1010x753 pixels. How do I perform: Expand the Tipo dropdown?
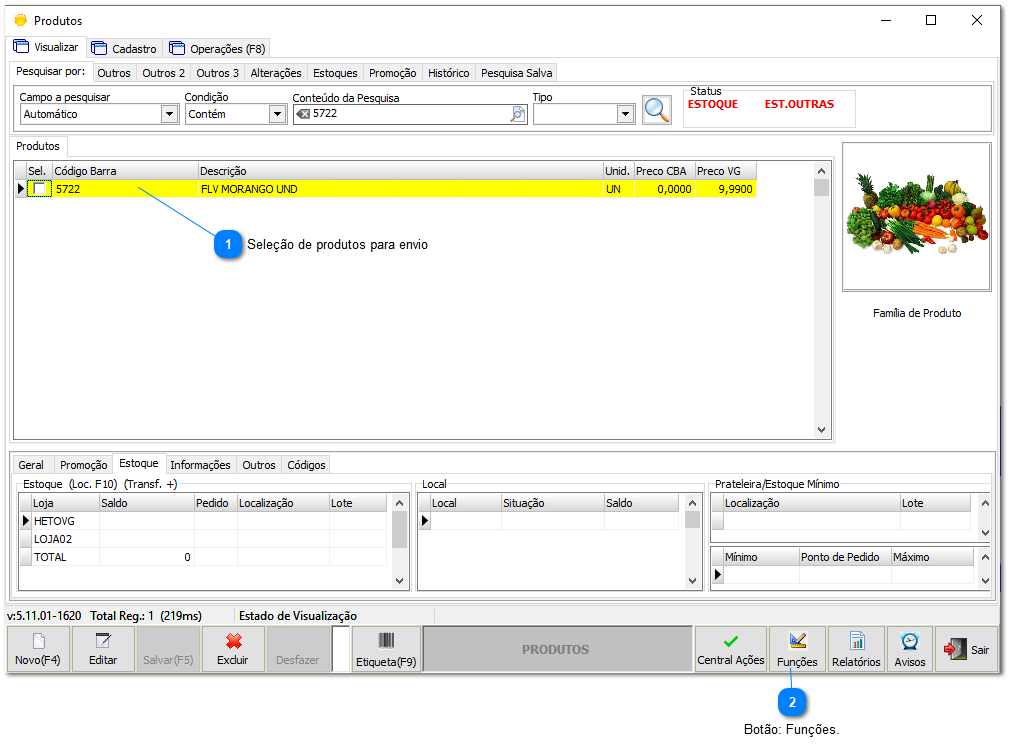pos(625,114)
